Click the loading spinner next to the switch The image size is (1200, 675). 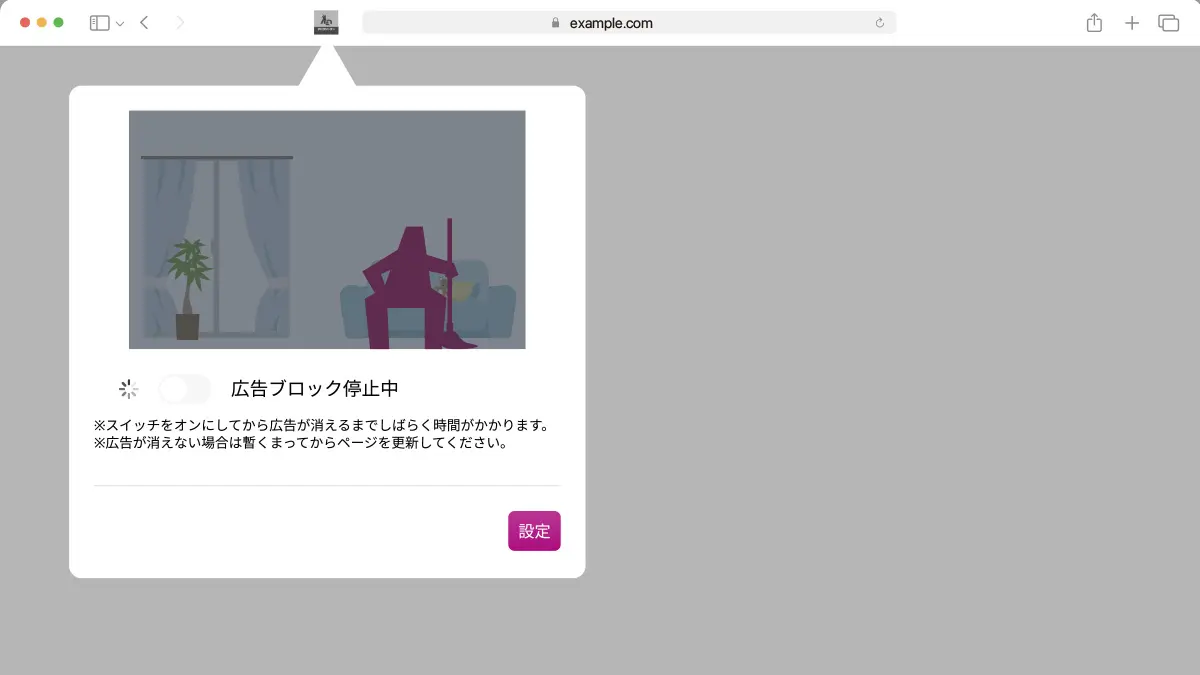click(128, 388)
